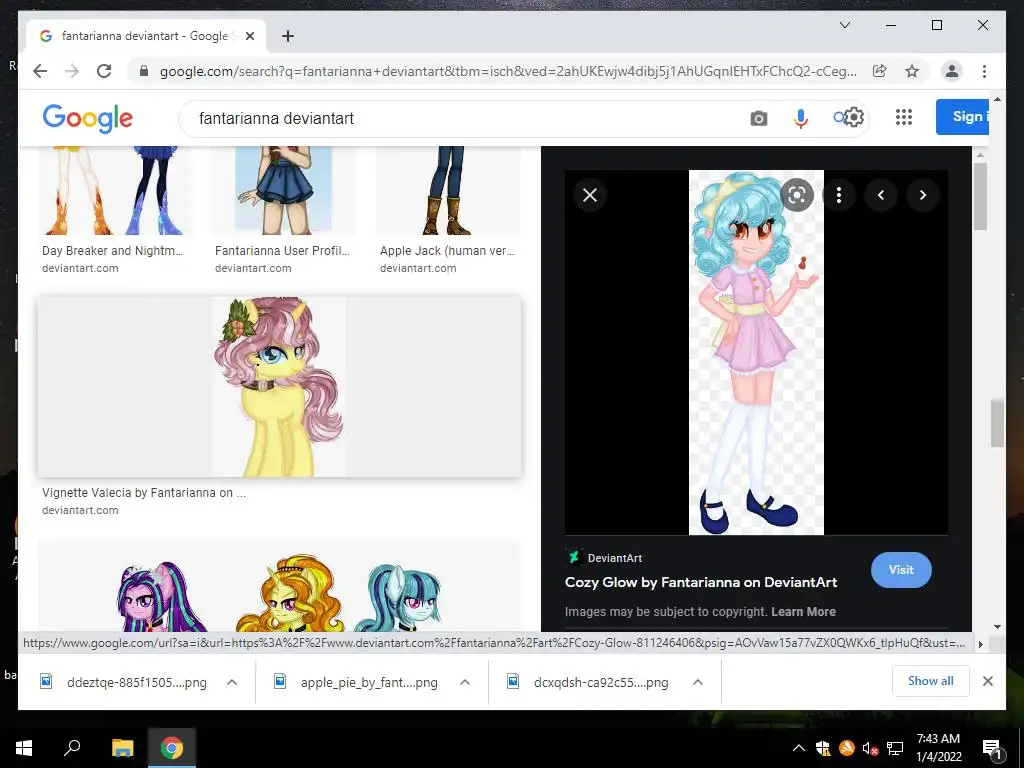This screenshot has height=768, width=1024.
Task: Show the previous image in preview
Action: click(x=880, y=195)
